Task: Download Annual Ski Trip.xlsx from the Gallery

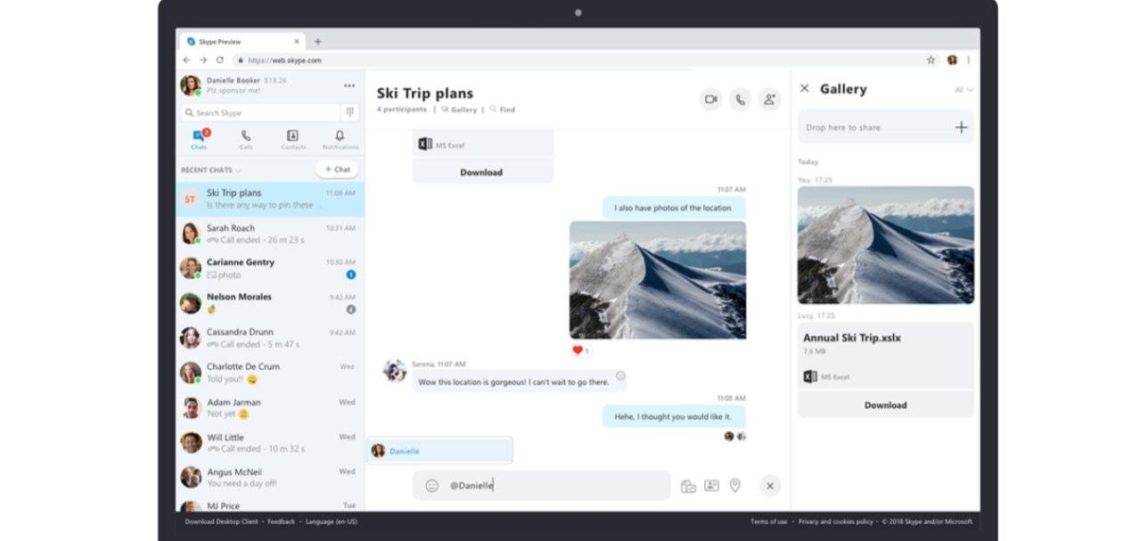Action: [x=885, y=405]
